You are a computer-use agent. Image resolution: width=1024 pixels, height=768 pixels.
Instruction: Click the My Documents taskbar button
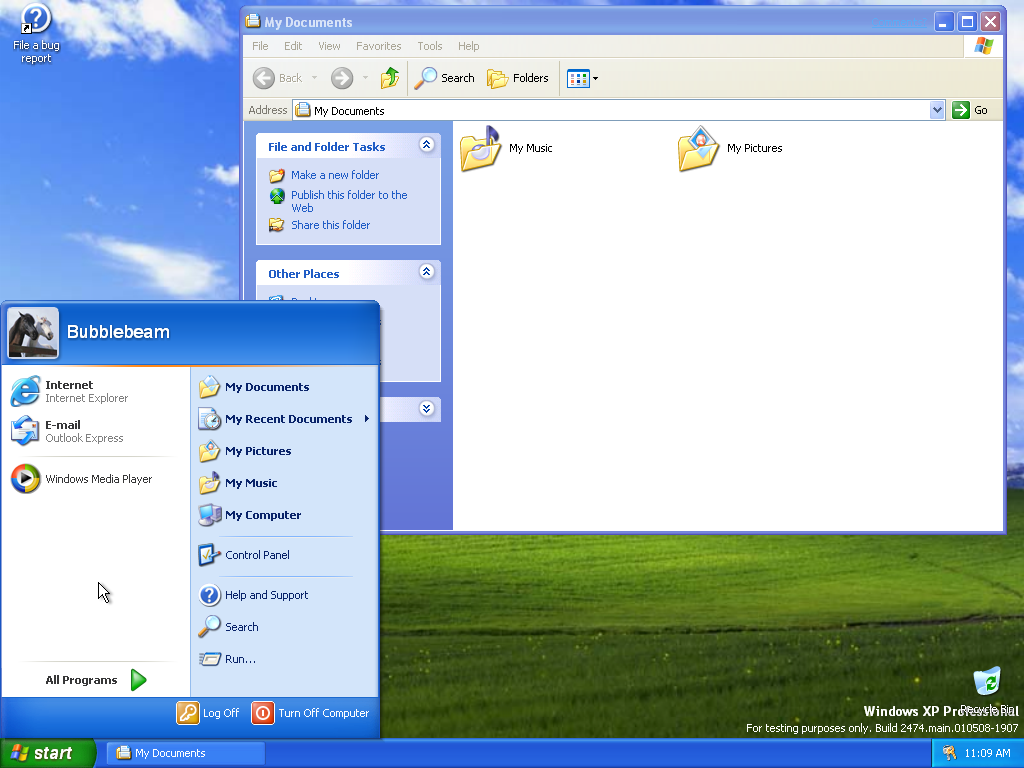(187, 753)
